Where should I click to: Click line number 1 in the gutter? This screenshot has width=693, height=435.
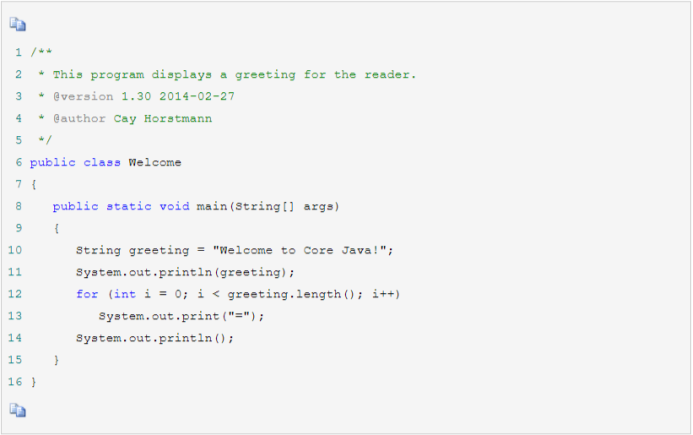coord(18,52)
